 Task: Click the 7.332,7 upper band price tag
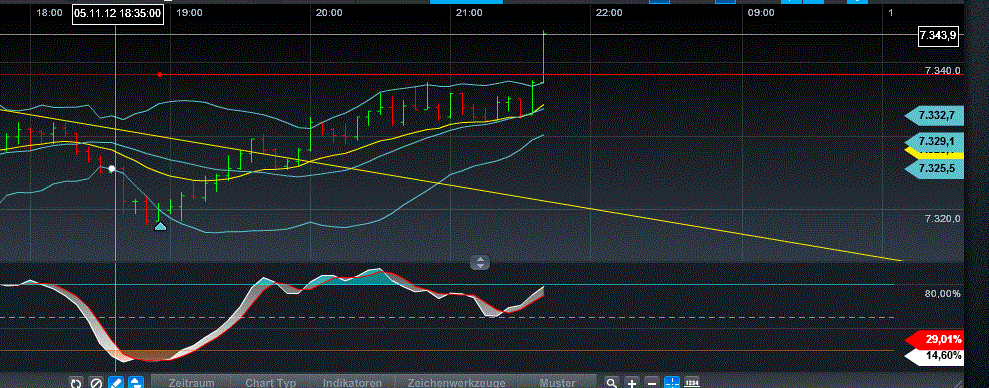pyautogui.click(x=935, y=115)
